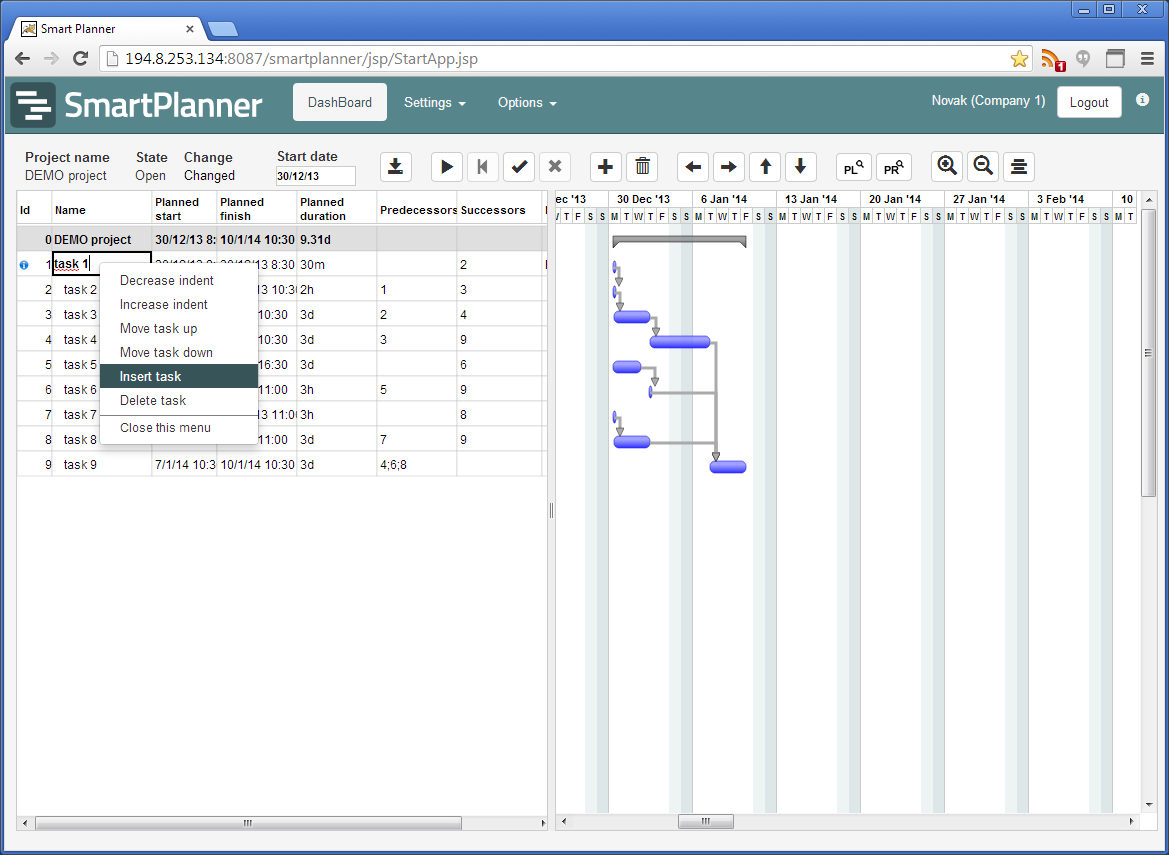Image resolution: width=1169 pixels, height=855 pixels.
Task: Choose Delete task menu entry
Action: click(179, 400)
